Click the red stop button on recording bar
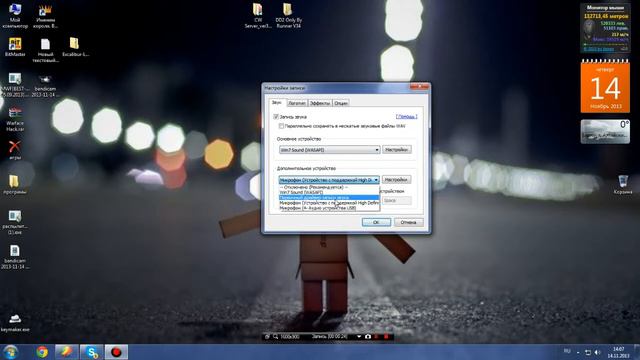640x360 pixels. click(x=386, y=337)
